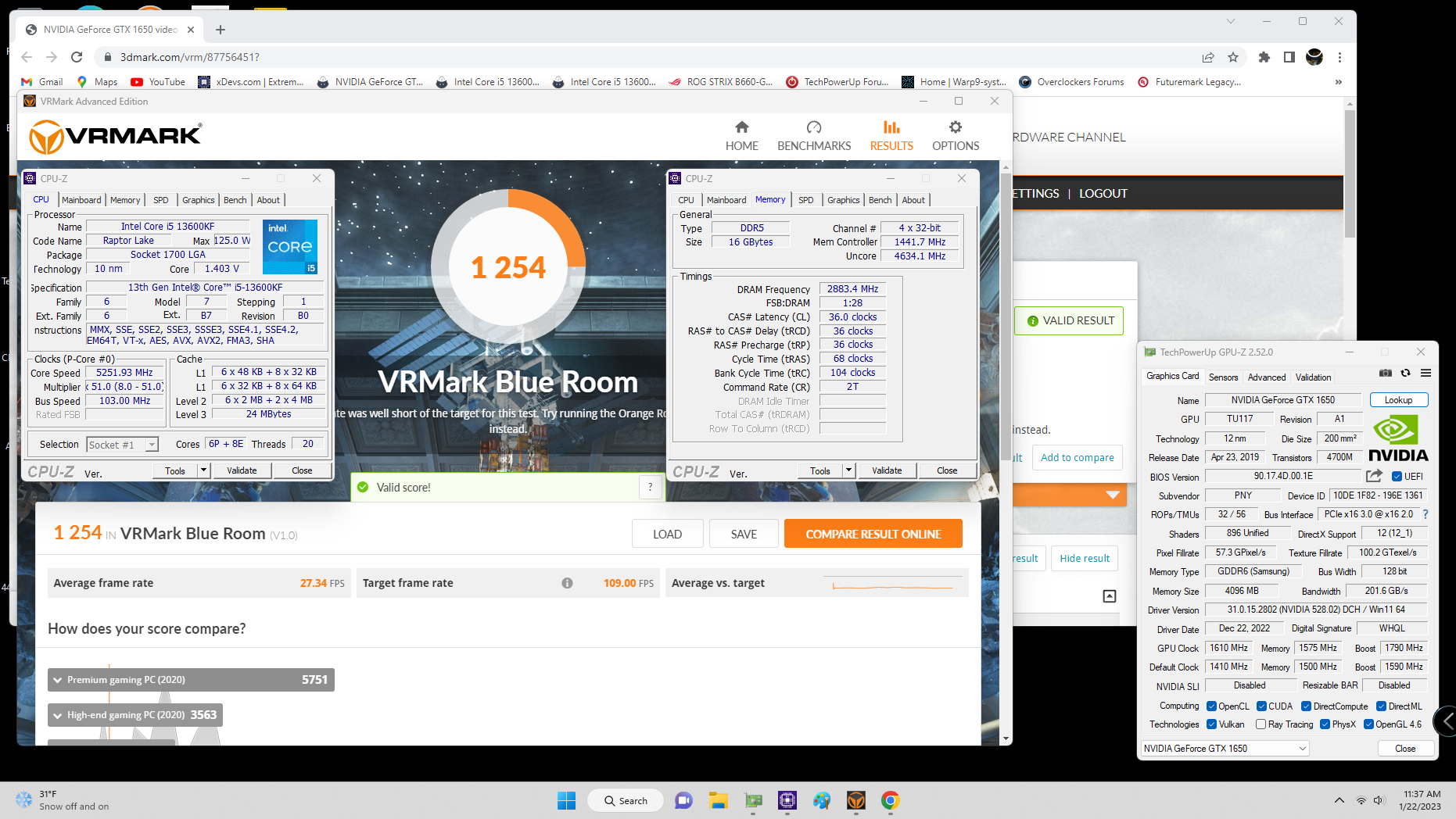
Task: Expand the orange dropdown bar on webpage
Action: [x=1113, y=495]
